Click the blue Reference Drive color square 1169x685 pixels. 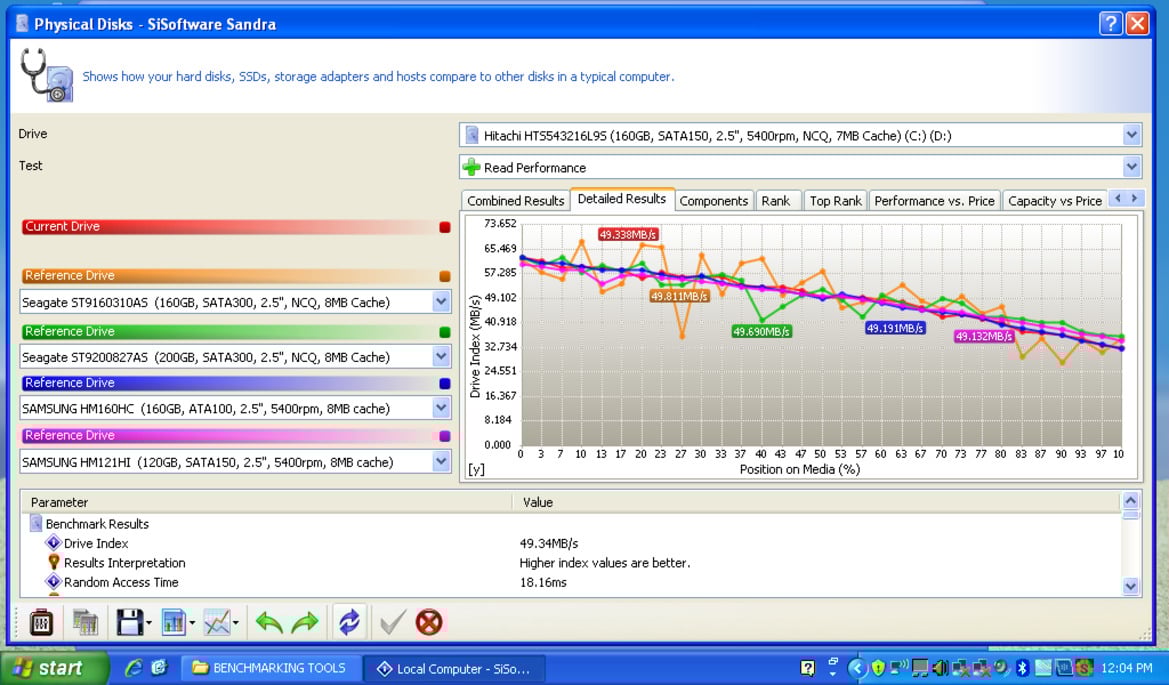445,384
